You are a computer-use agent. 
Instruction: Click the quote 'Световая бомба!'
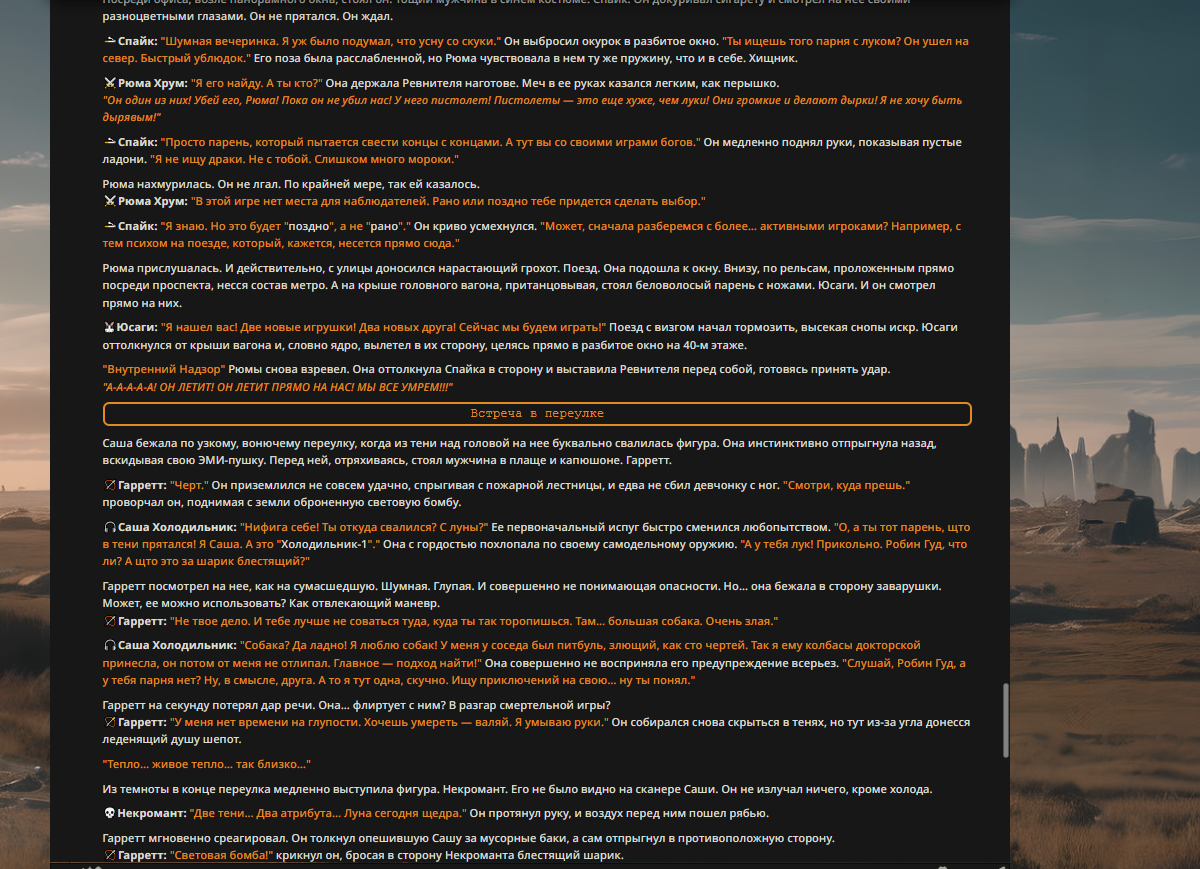tap(221, 855)
